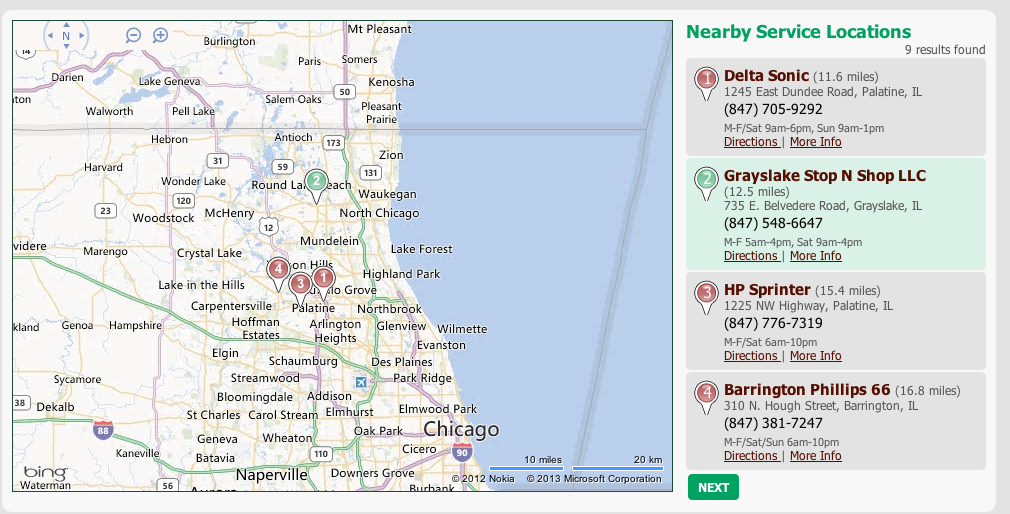1010x514 pixels.
Task: Click the Schaumburg label on the map
Action: pyautogui.click(x=303, y=361)
